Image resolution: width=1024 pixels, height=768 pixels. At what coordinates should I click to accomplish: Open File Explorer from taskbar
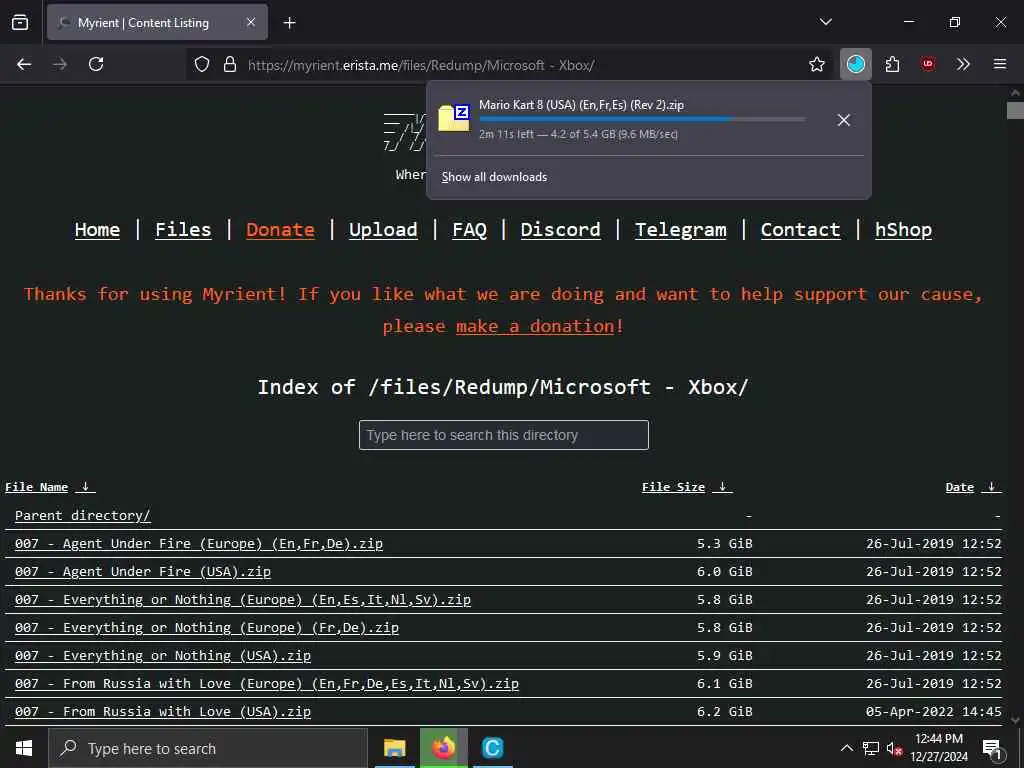[x=394, y=748]
